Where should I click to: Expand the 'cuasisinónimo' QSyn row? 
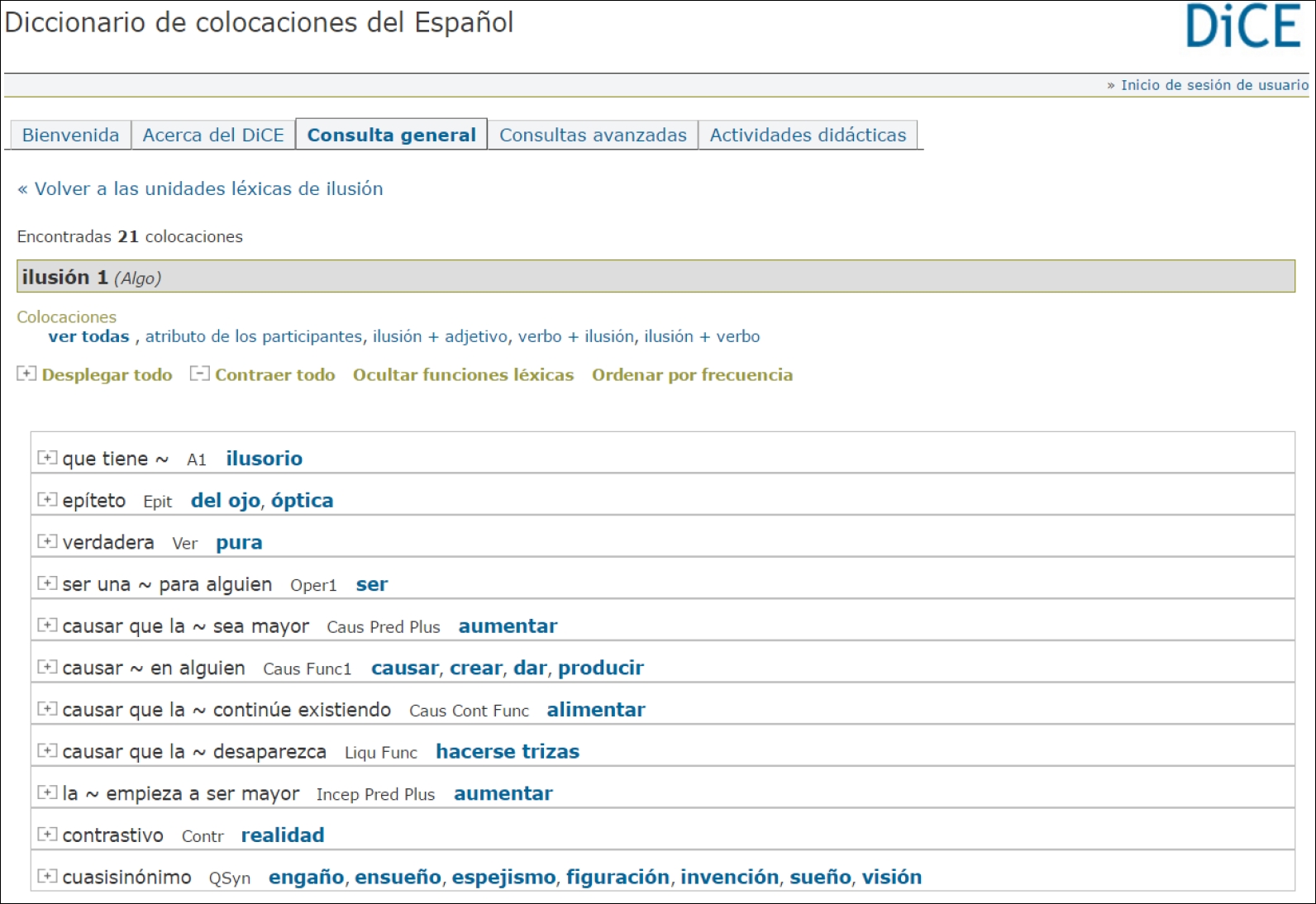pos(47,877)
